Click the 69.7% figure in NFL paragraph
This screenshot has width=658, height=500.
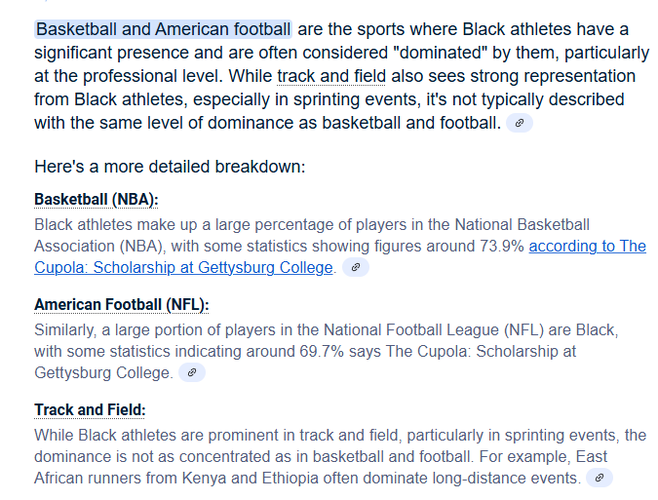click(x=321, y=351)
